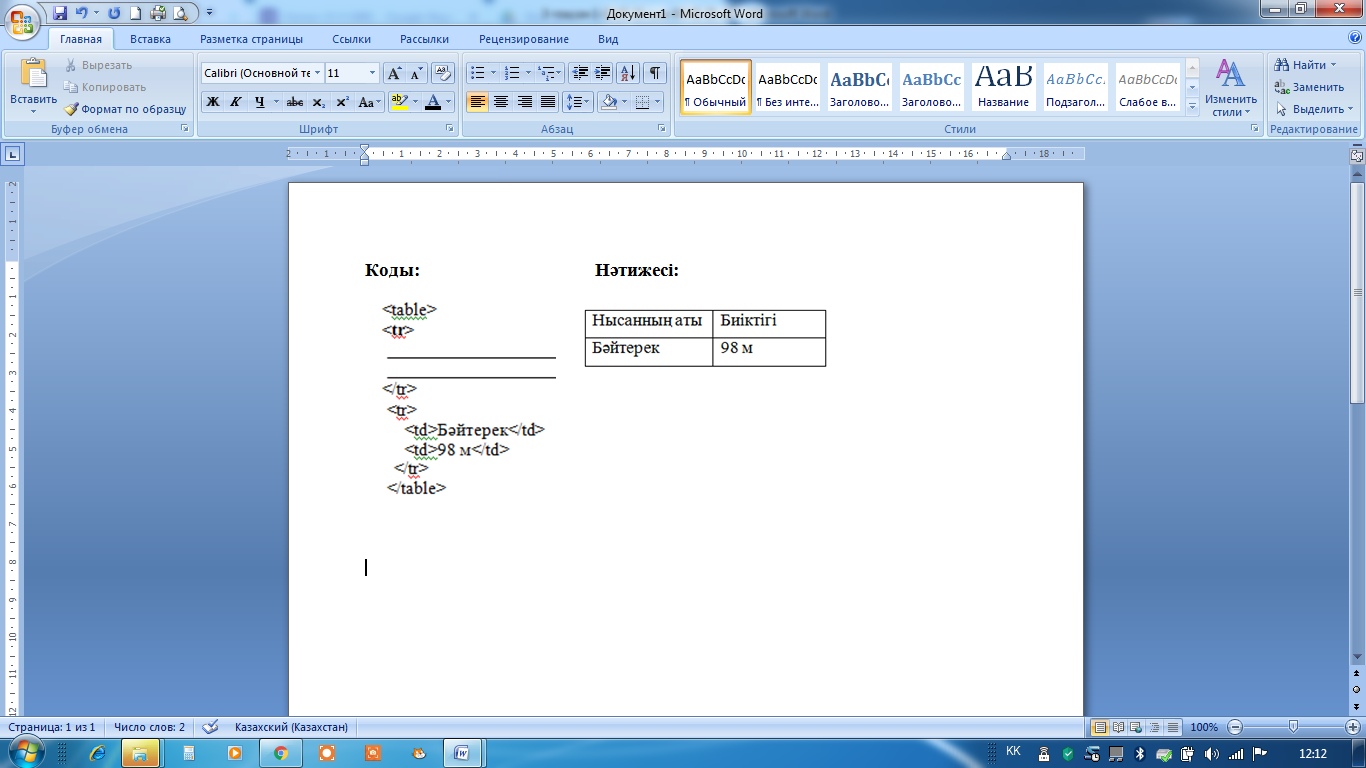Toggle bold formatting (Ж)
Image resolution: width=1366 pixels, height=768 pixels.
[213, 102]
